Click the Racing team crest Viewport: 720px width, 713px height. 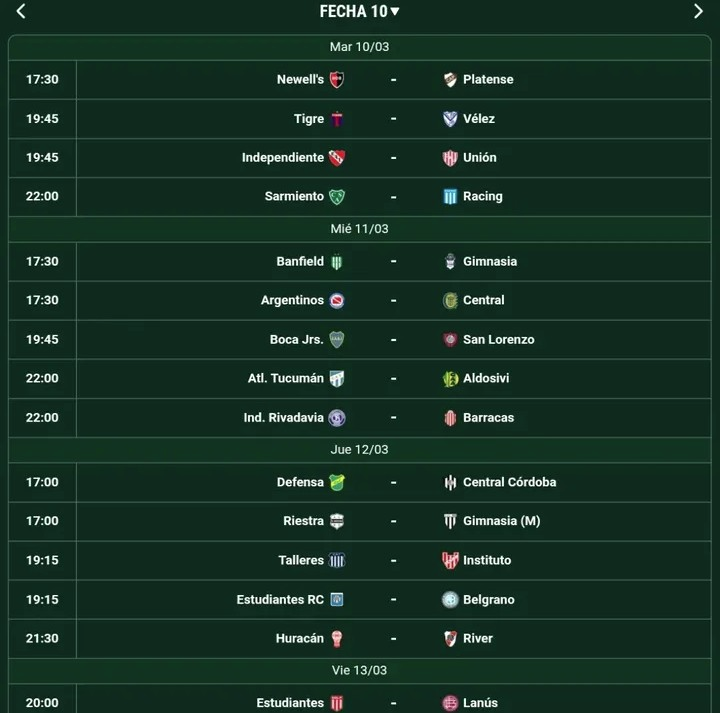coord(450,197)
